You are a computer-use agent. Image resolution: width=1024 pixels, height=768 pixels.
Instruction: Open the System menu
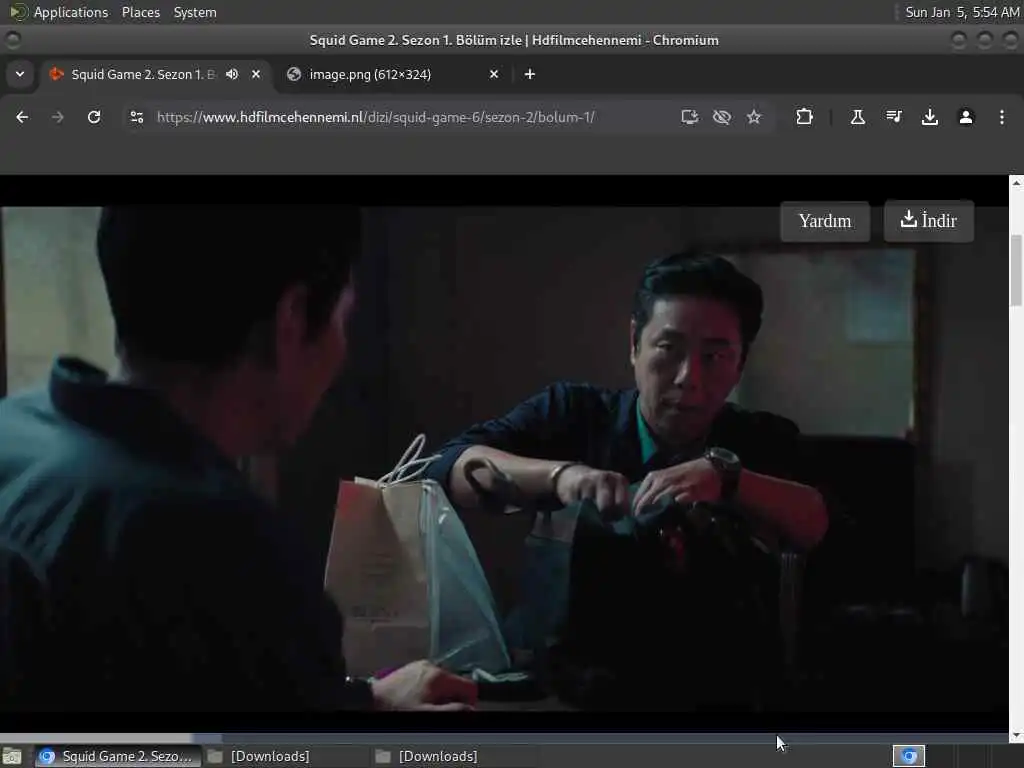(195, 12)
